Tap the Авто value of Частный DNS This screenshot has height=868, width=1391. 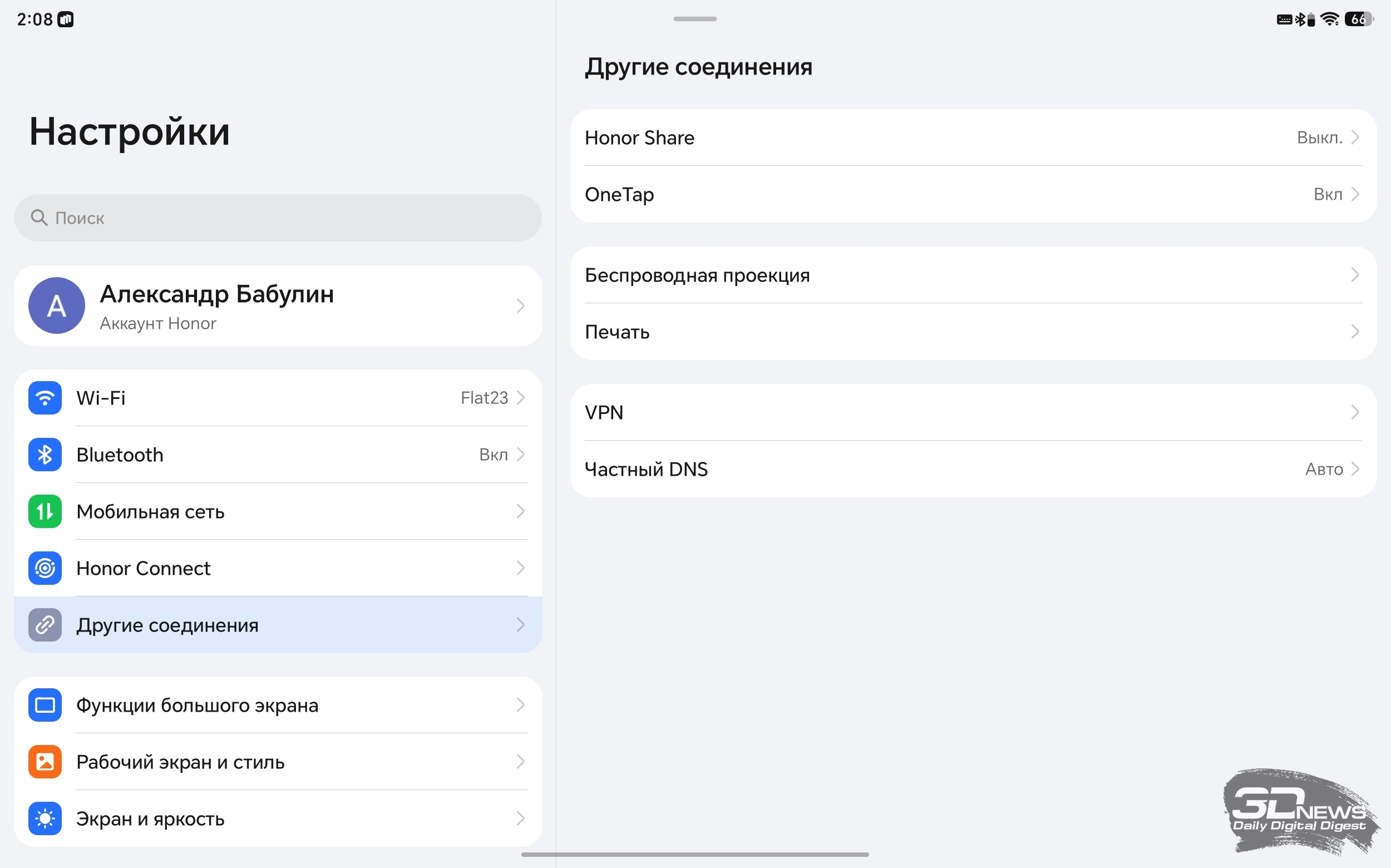coord(1324,469)
